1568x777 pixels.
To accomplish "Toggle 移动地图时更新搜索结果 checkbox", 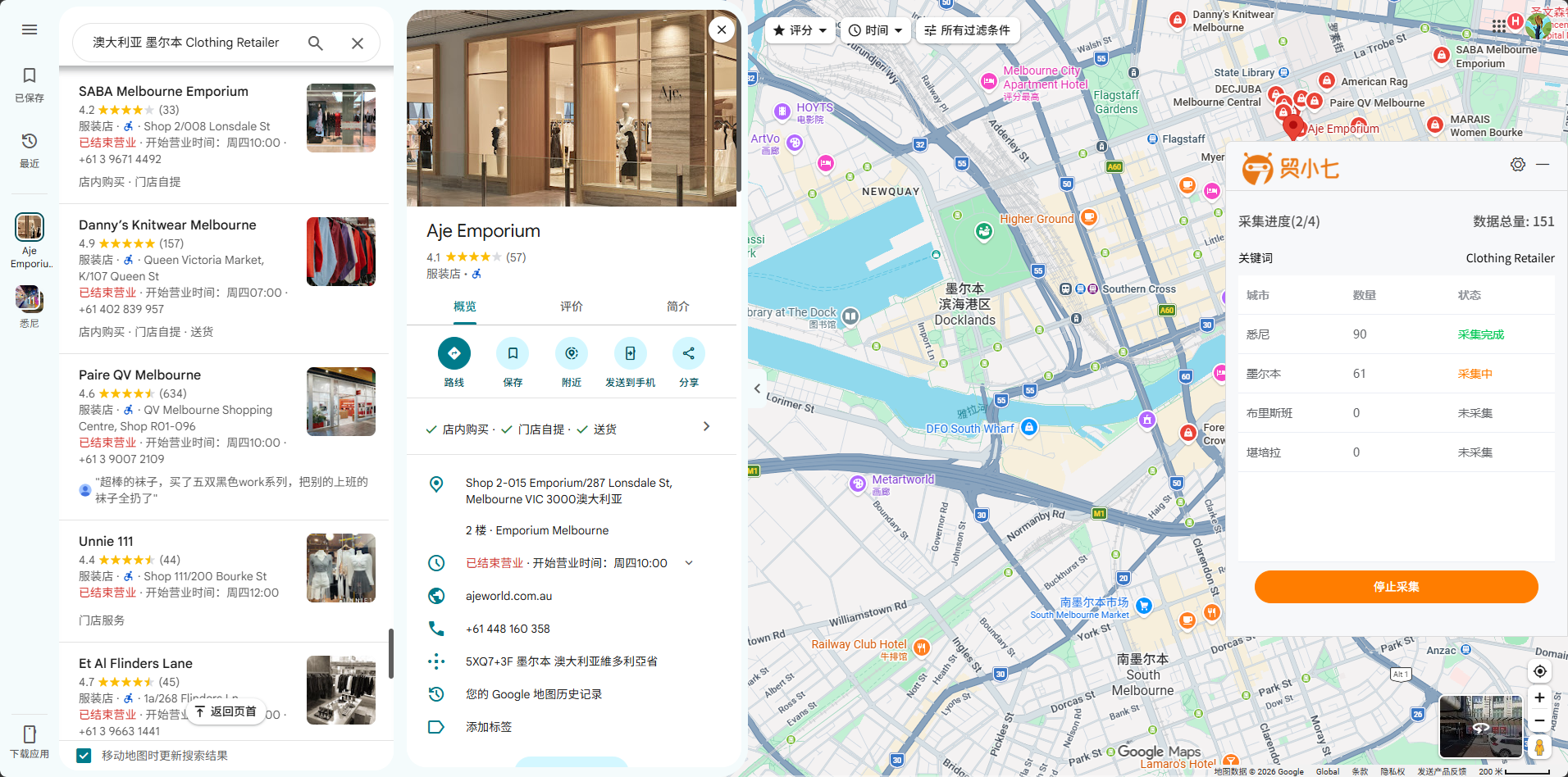I will pos(84,756).
